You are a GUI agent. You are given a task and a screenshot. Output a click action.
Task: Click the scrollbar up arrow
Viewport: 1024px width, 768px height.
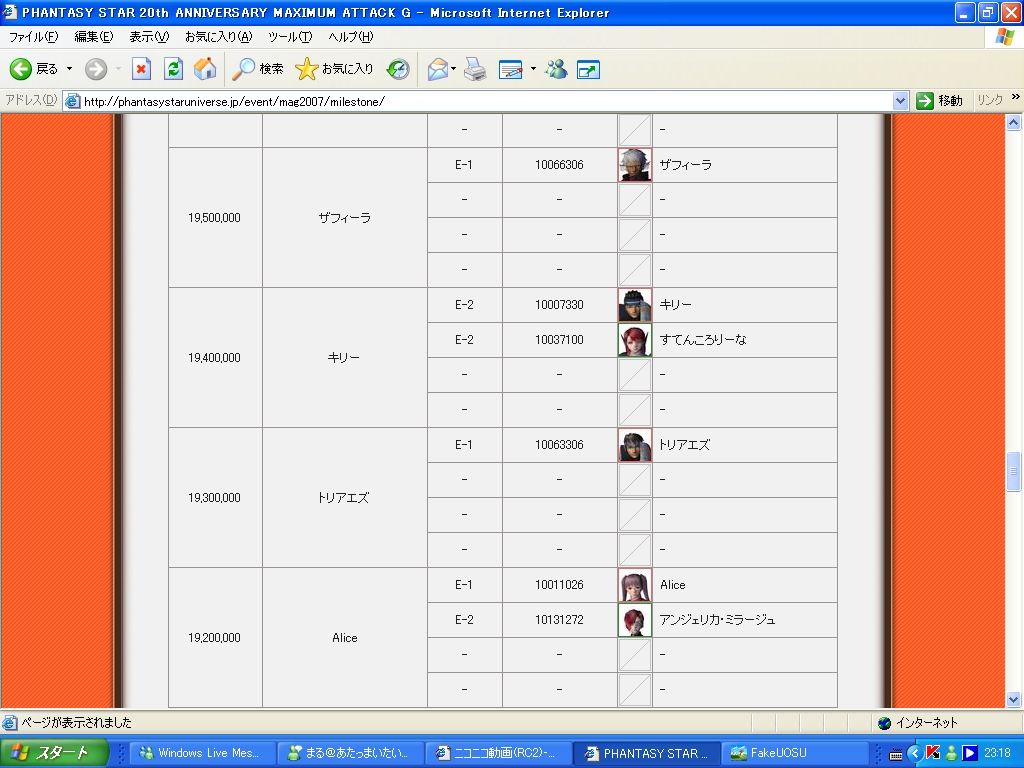tap(1014, 122)
